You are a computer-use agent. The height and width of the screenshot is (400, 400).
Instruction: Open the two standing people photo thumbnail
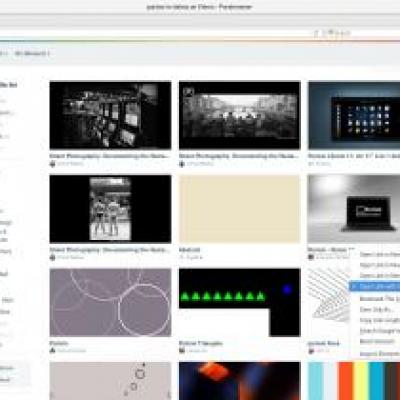pyautogui.click(x=110, y=209)
